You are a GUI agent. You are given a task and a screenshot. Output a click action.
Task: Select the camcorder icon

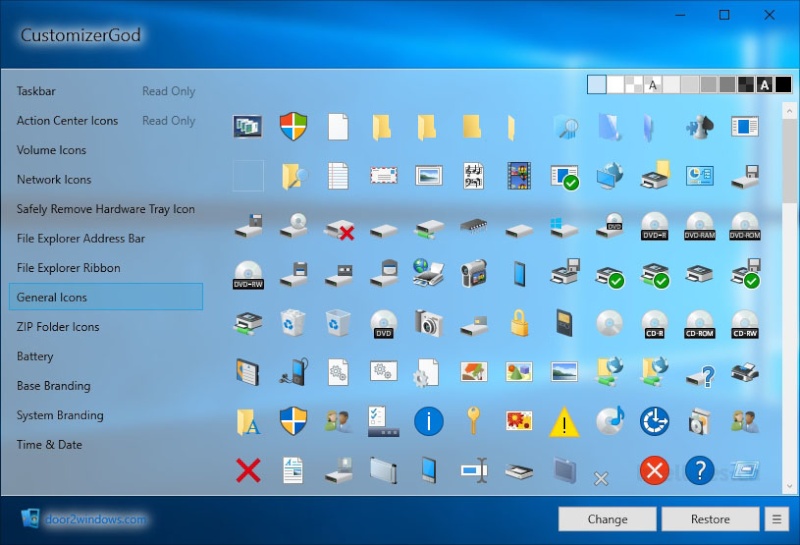(473, 274)
